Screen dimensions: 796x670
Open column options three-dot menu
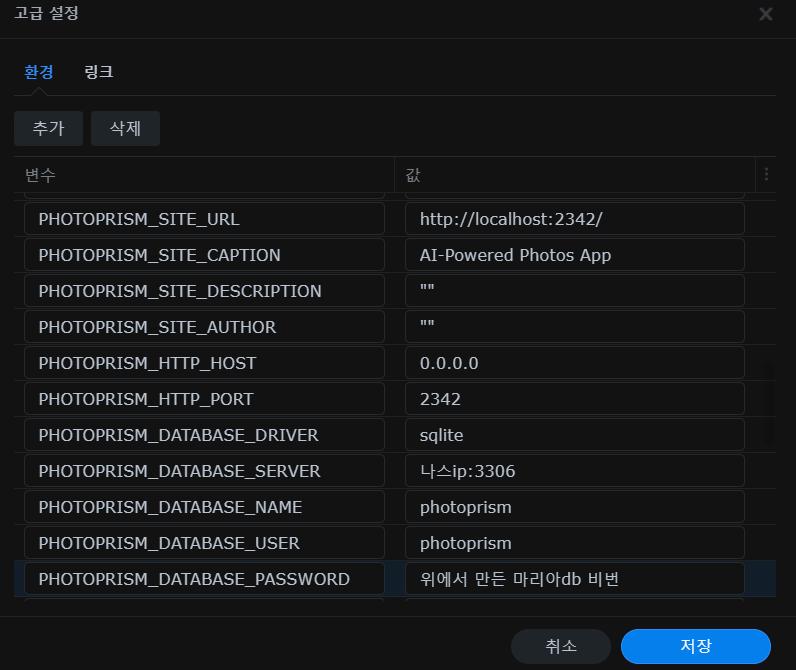tap(766, 175)
